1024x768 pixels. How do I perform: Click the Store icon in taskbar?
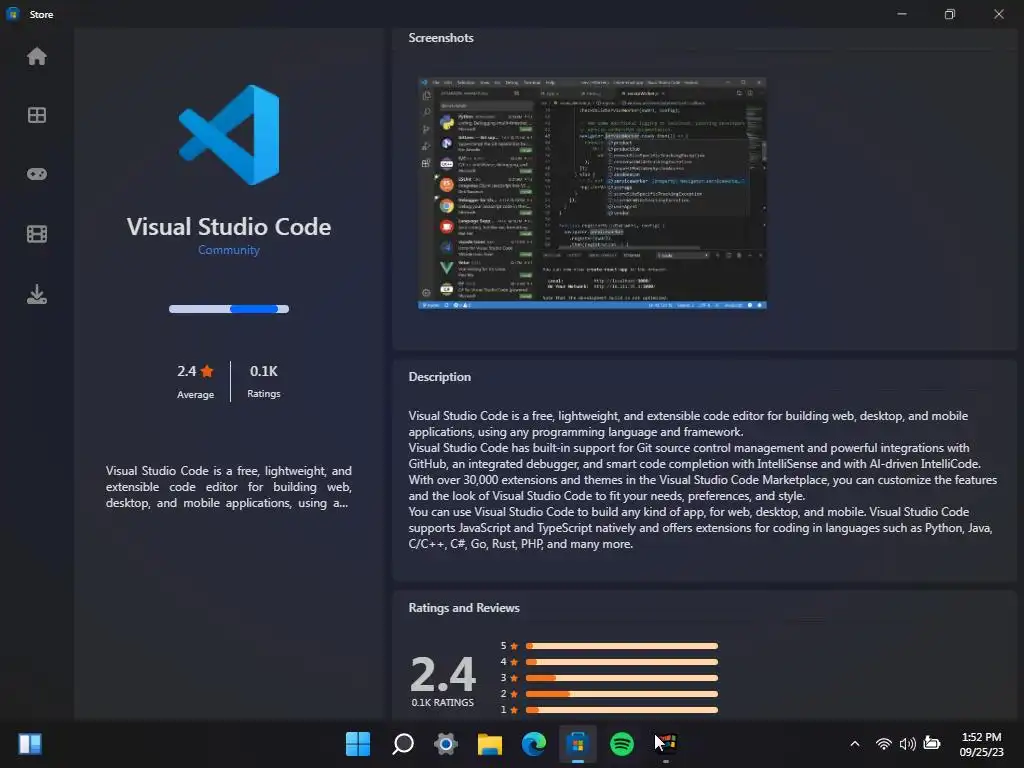(577, 744)
